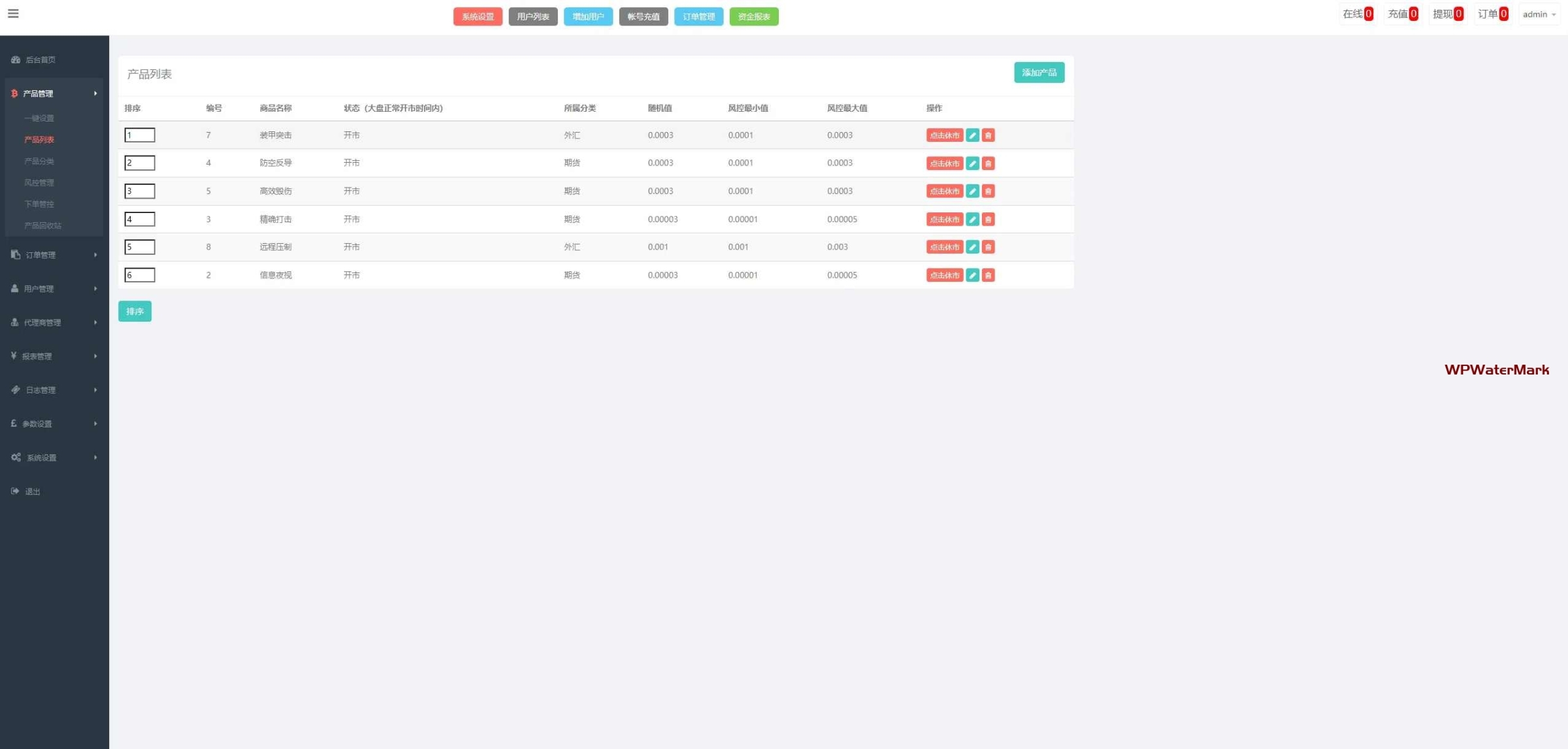Click the teal 排序 button
This screenshot has height=749, width=1568.
tap(135, 312)
